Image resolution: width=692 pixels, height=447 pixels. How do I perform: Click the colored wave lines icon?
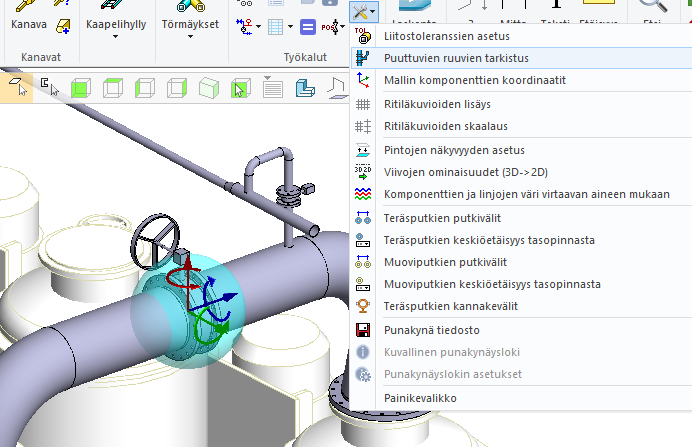pos(364,194)
